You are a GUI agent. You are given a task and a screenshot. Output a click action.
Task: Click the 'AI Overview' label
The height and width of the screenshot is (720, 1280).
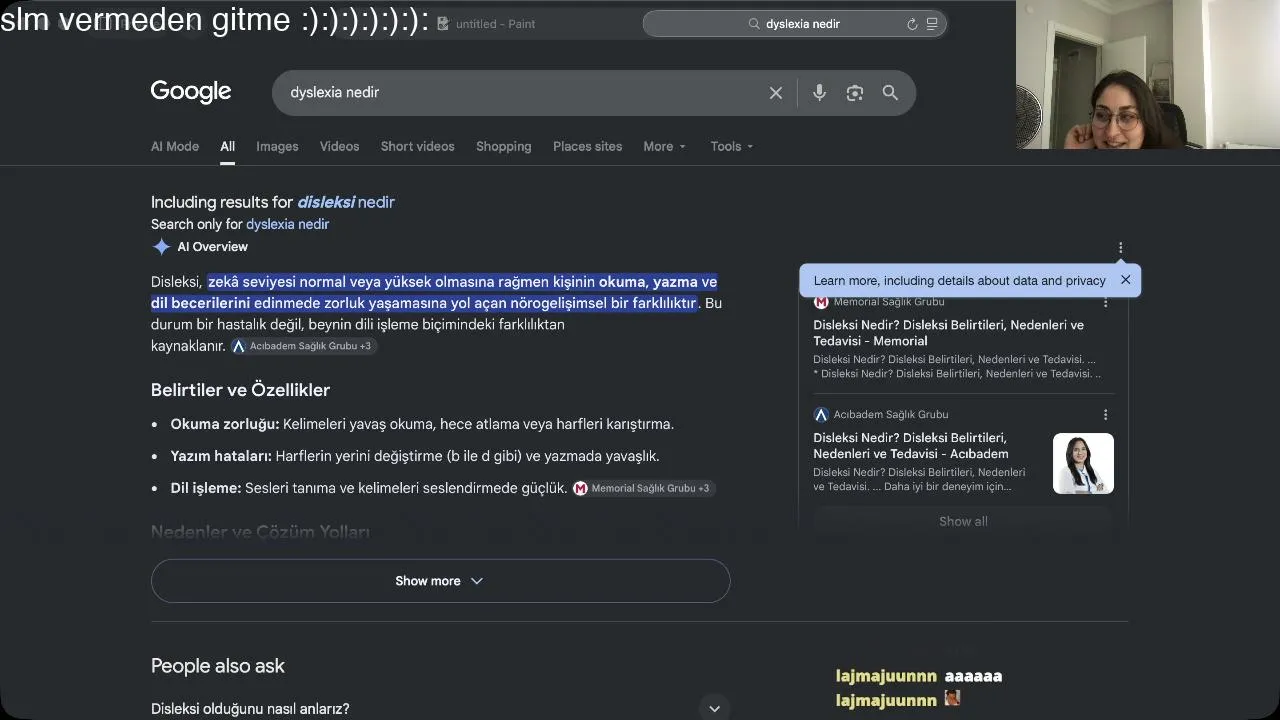[x=212, y=247]
